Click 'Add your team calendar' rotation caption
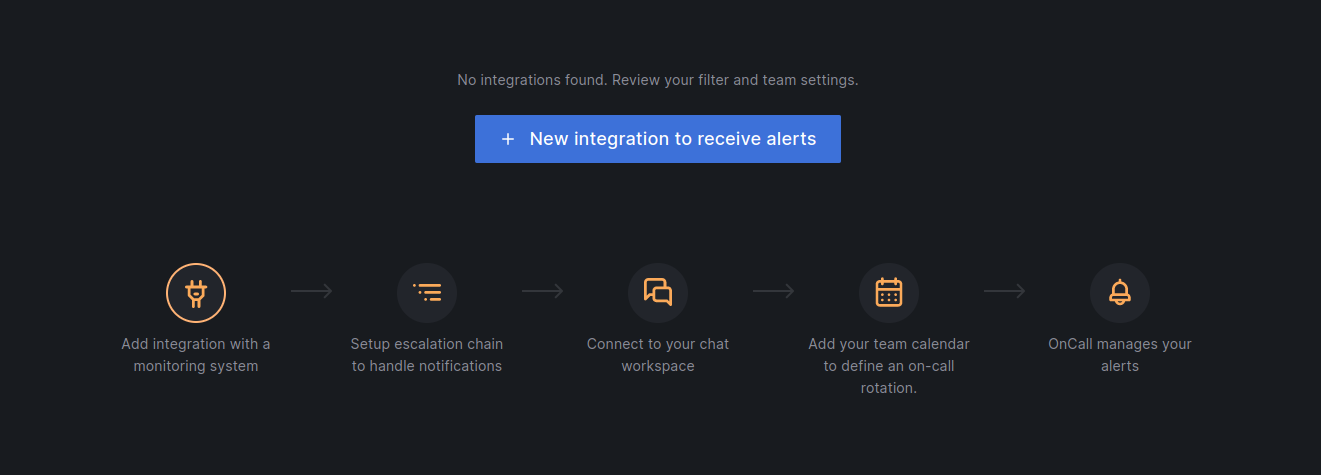This screenshot has height=475, width=1321. pos(889,366)
